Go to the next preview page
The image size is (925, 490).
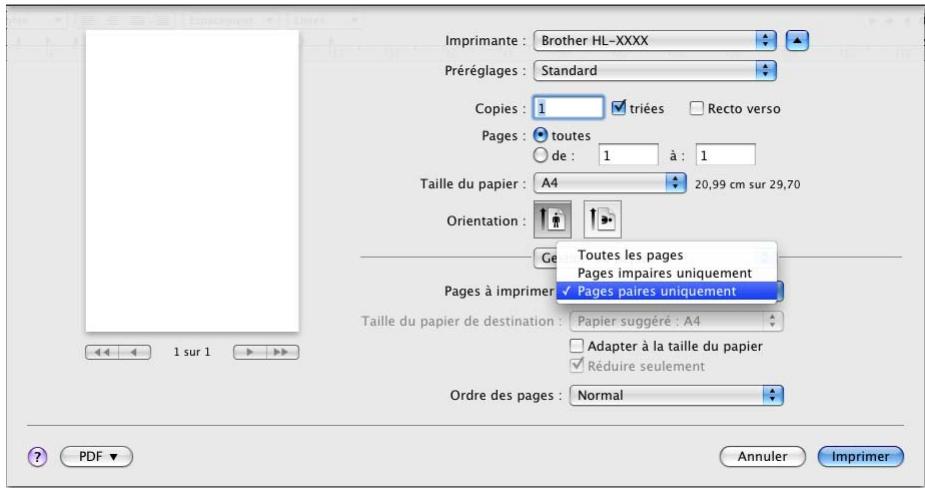[x=250, y=352]
